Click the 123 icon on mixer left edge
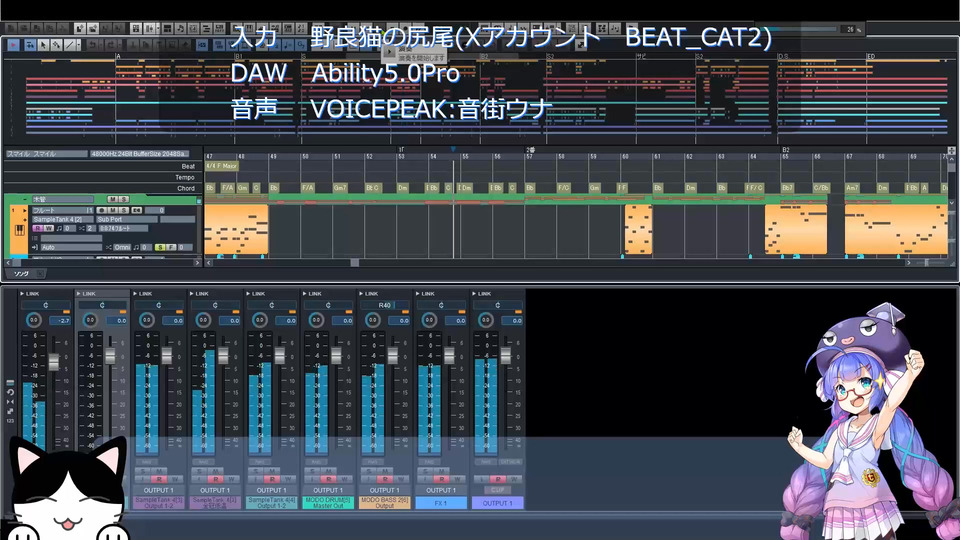 10,421
